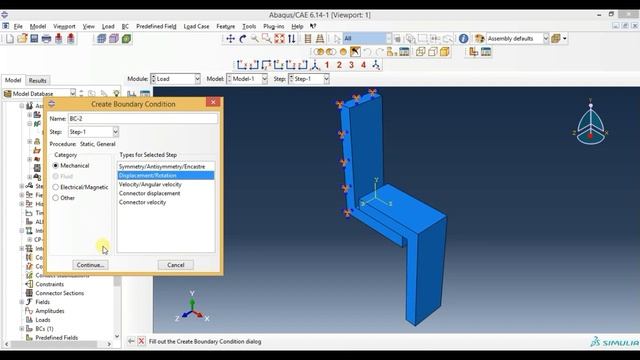Open a model database with the folder icon
This screenshot has width=640, height=360.
point(22,39)
